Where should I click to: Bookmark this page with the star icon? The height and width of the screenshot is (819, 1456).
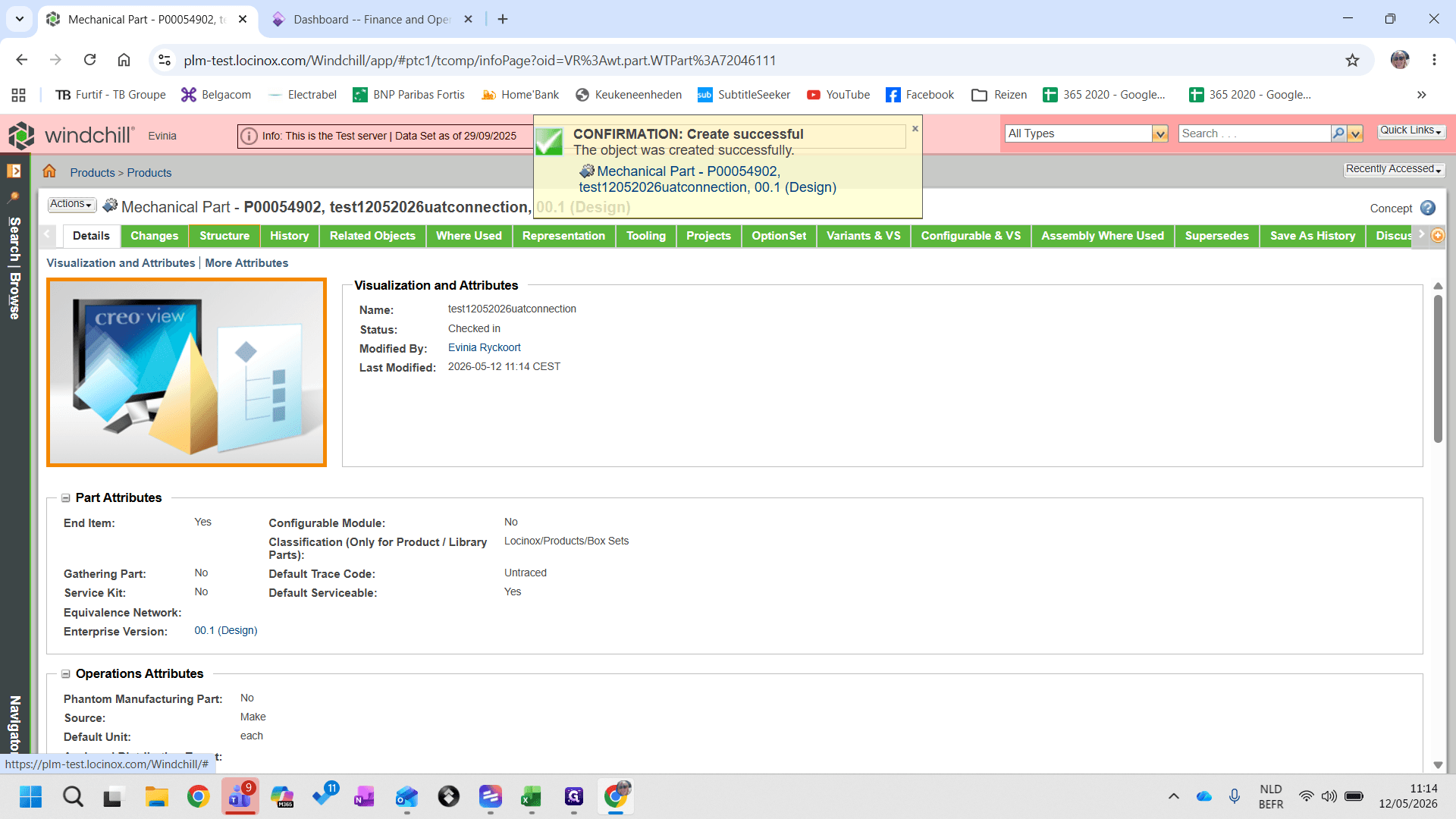pos(1352,60)
